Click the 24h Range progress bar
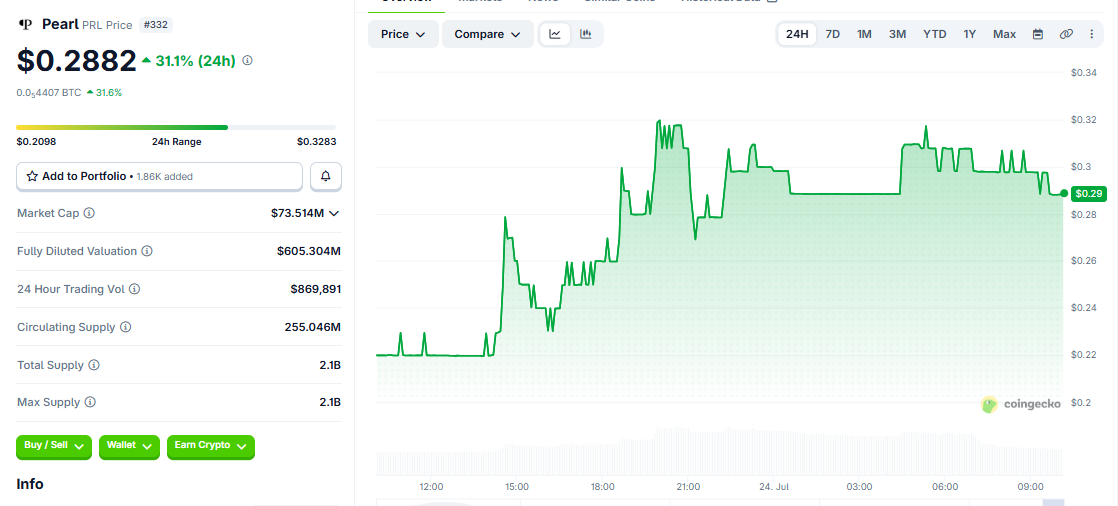This screenshot has width=1118, height=506. coord(176,128)
